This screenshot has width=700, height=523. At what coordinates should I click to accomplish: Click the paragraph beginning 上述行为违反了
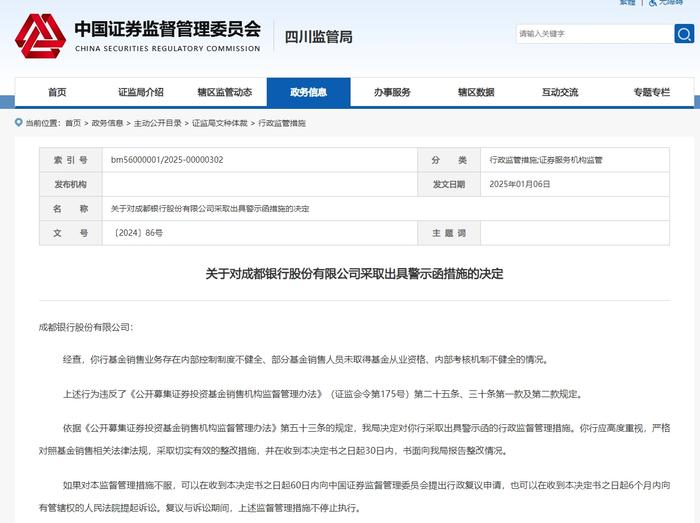pyautogui.click(x=323, y=394)
